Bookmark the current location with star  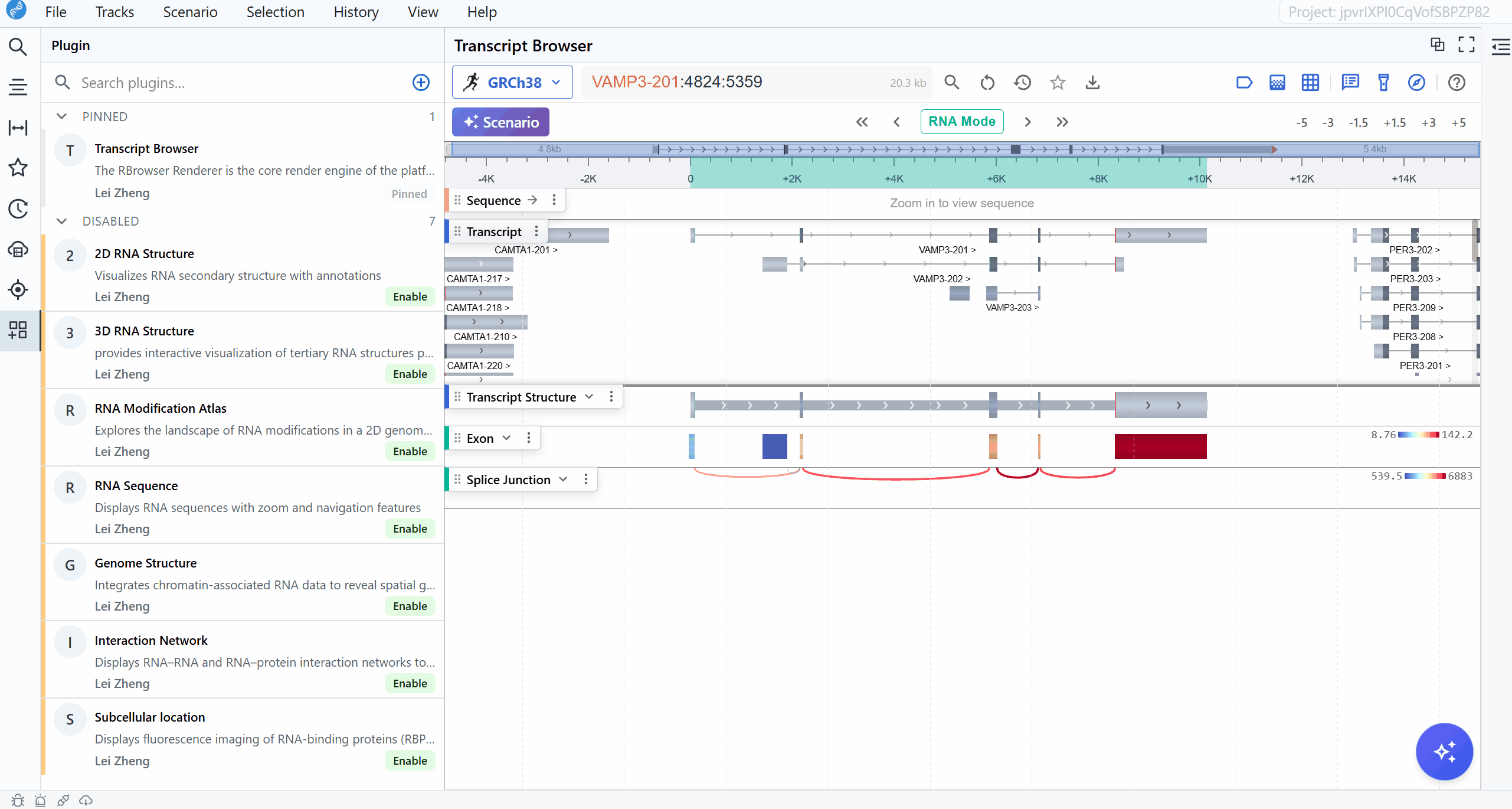1058,83
